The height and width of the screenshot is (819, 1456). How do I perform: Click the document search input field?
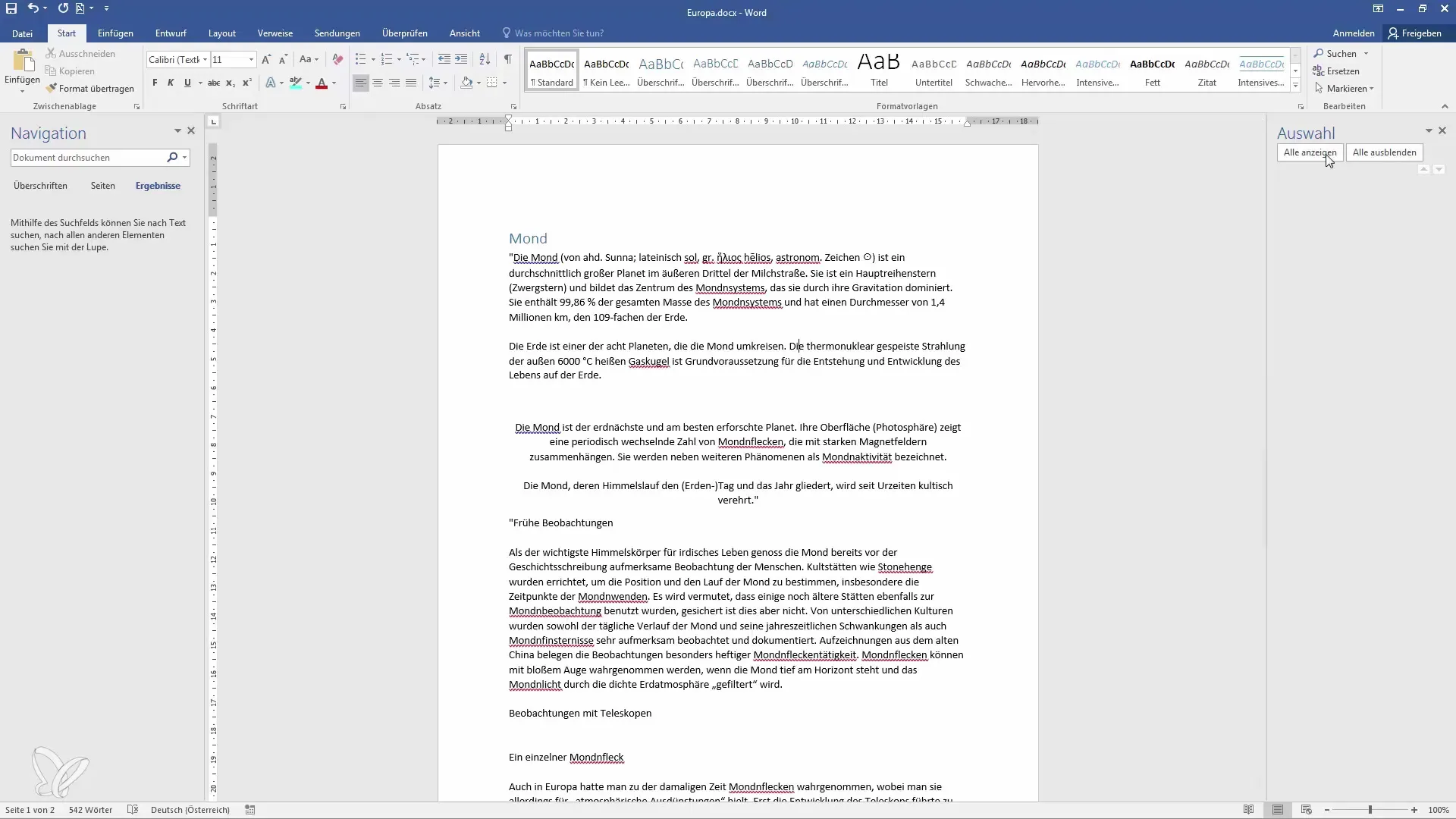pyautogui.click(x=89, y=157)
